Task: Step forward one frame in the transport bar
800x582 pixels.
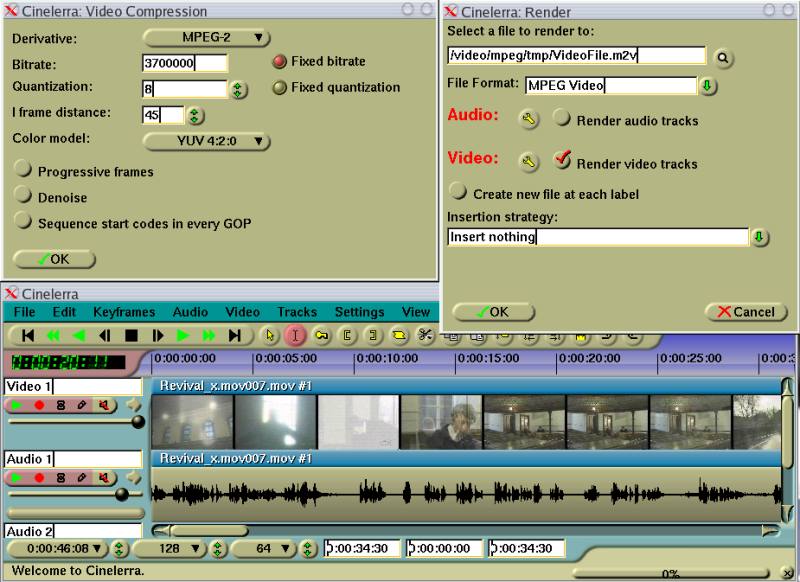Action: 158,335
